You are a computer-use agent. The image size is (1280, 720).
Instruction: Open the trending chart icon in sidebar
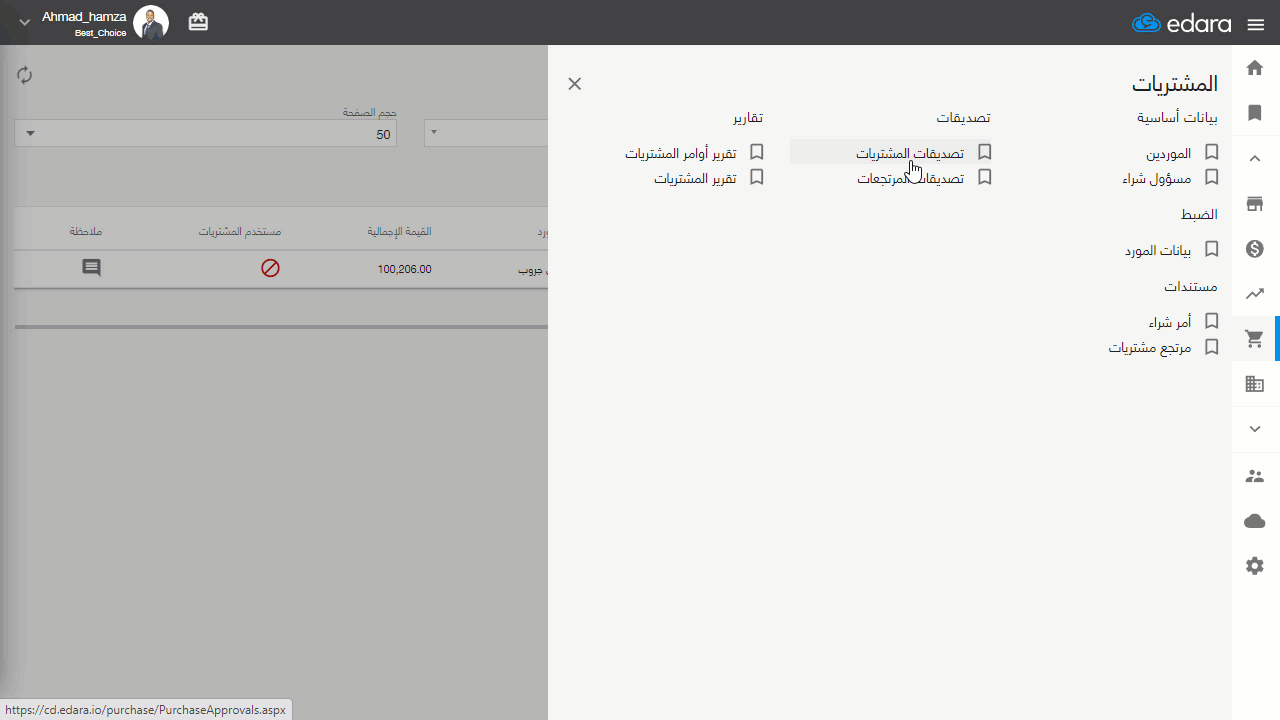[1255, 294]
